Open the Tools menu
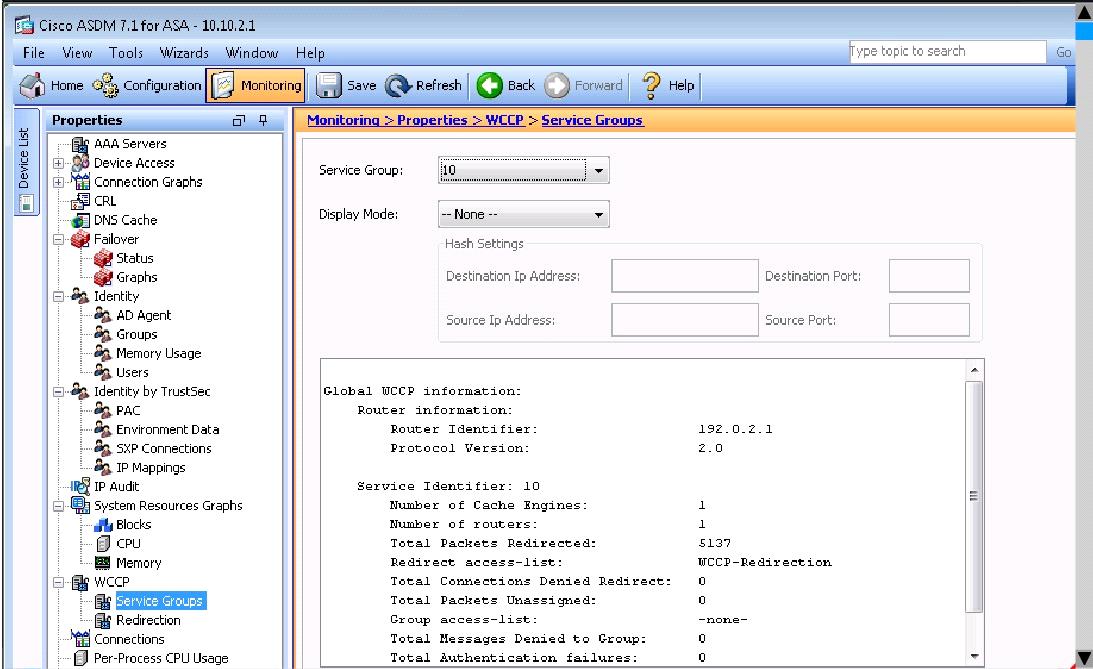Screen dimensions: 1093x669 (125, 53)
